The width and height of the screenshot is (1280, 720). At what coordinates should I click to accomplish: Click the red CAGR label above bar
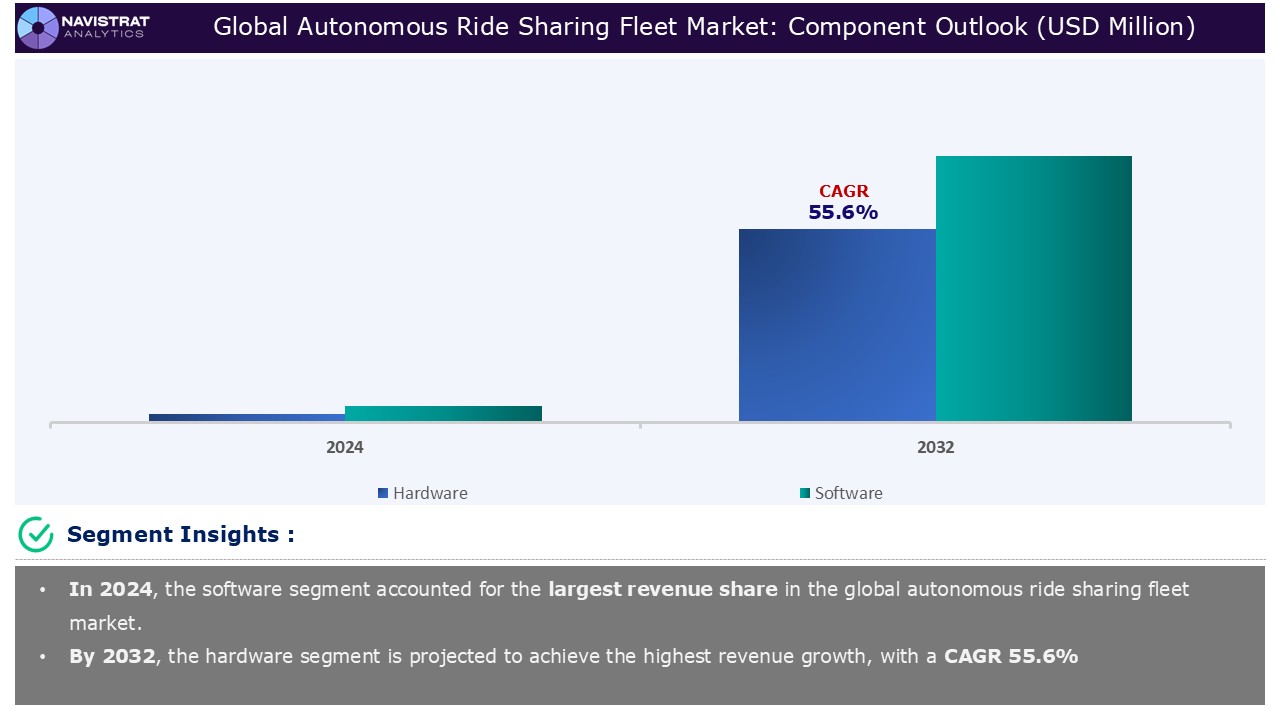[843, 191]
